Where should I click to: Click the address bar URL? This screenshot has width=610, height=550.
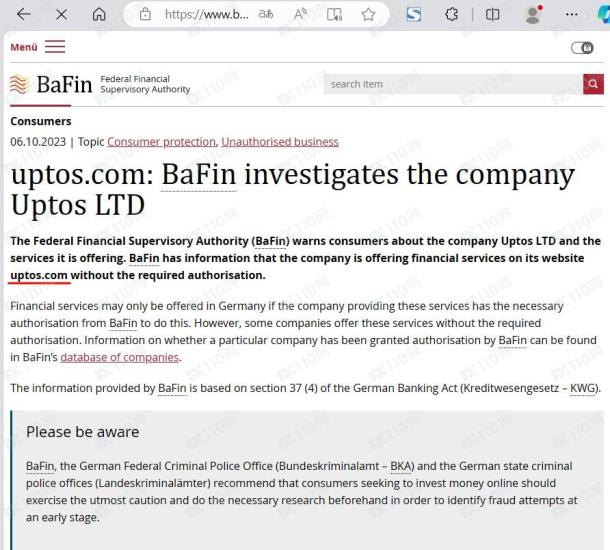pos(207,14)
